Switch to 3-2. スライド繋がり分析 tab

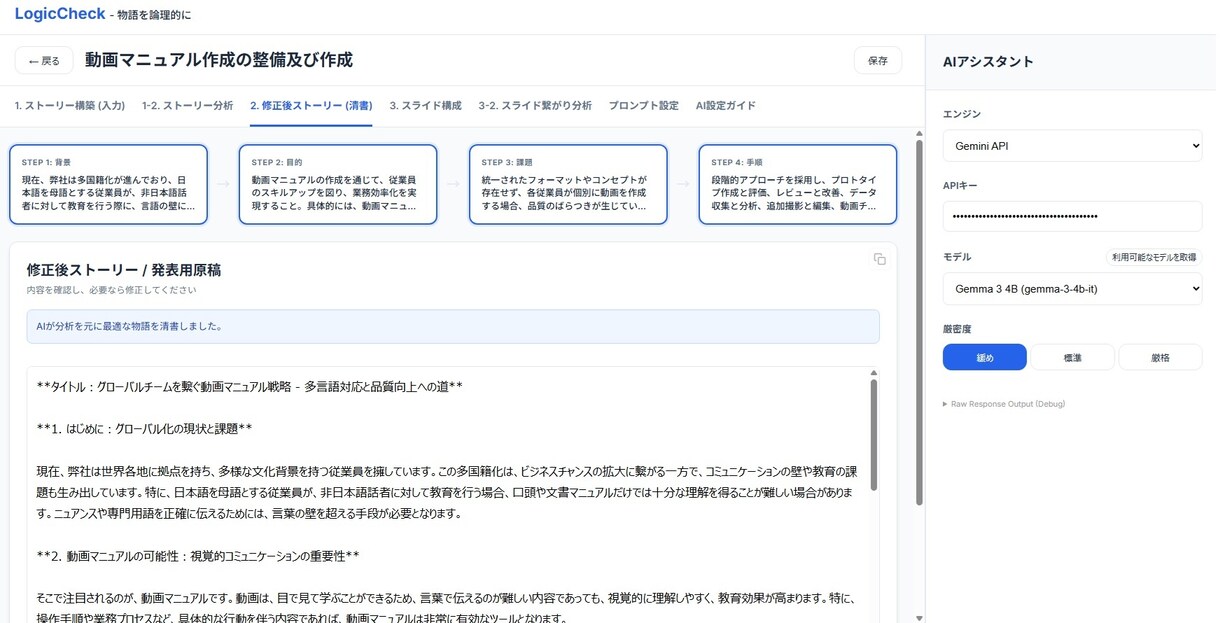point(535,106)
